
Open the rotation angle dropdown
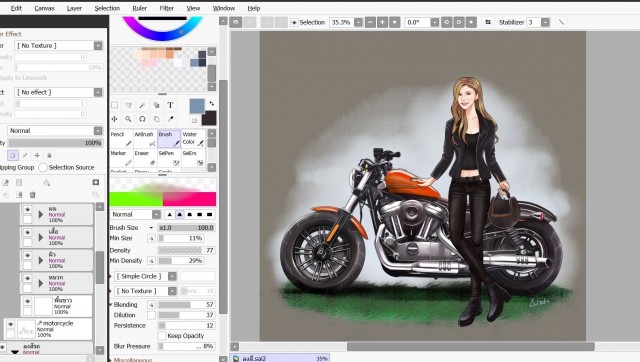[x=435, y=22]
